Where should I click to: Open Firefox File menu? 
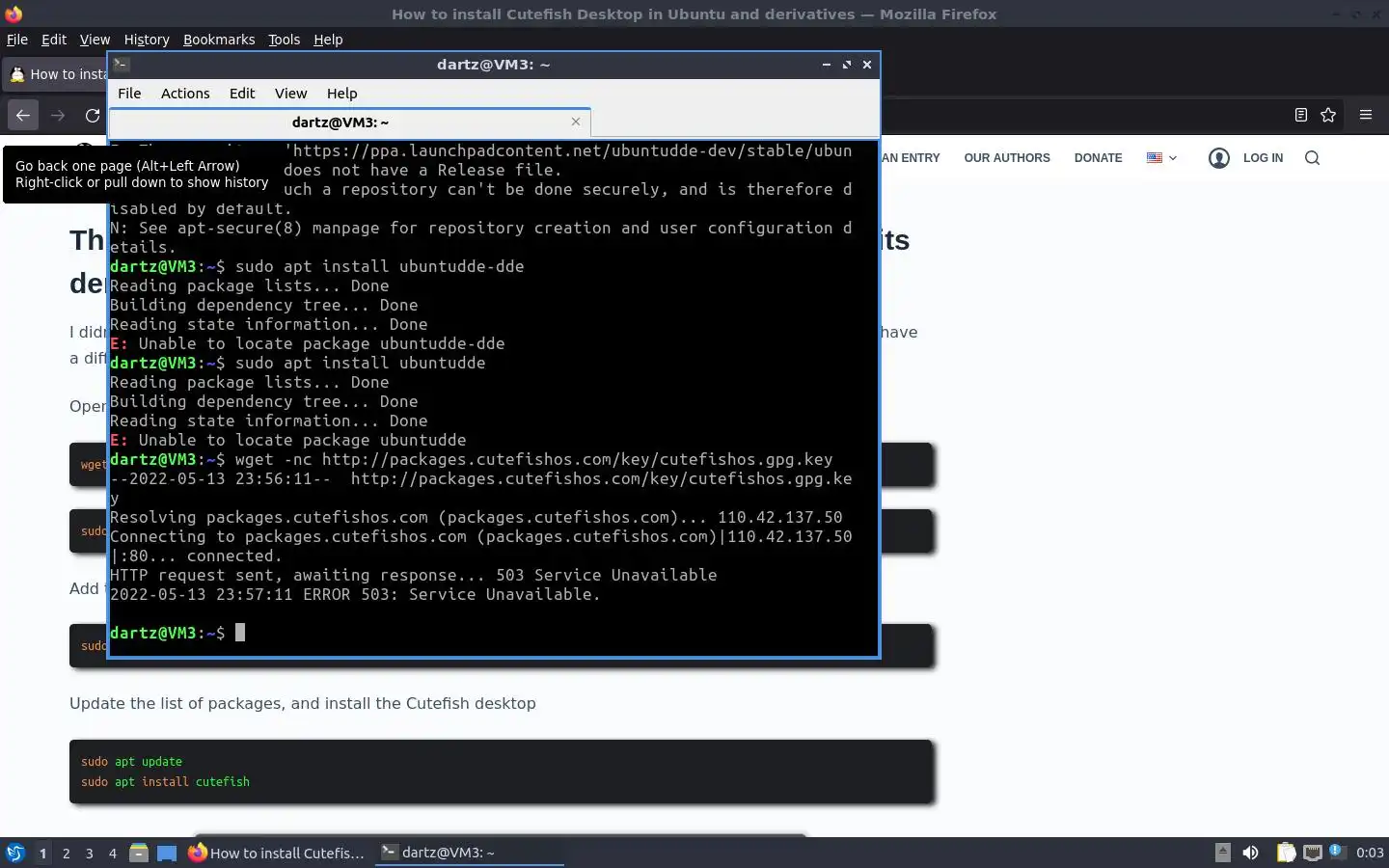(x=17, y=40)
